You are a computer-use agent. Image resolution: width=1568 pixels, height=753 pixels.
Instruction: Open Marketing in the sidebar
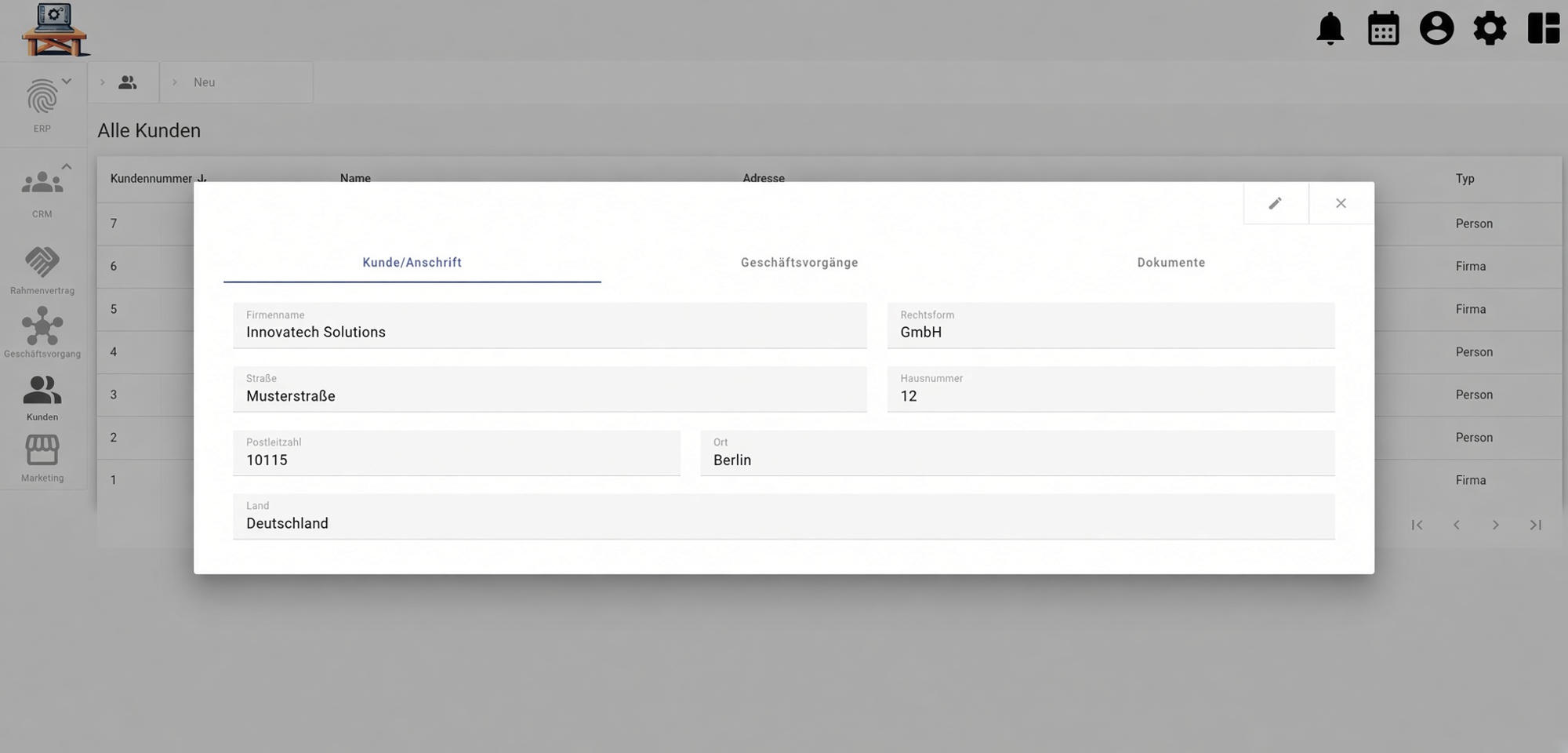(x=42, y=459)
